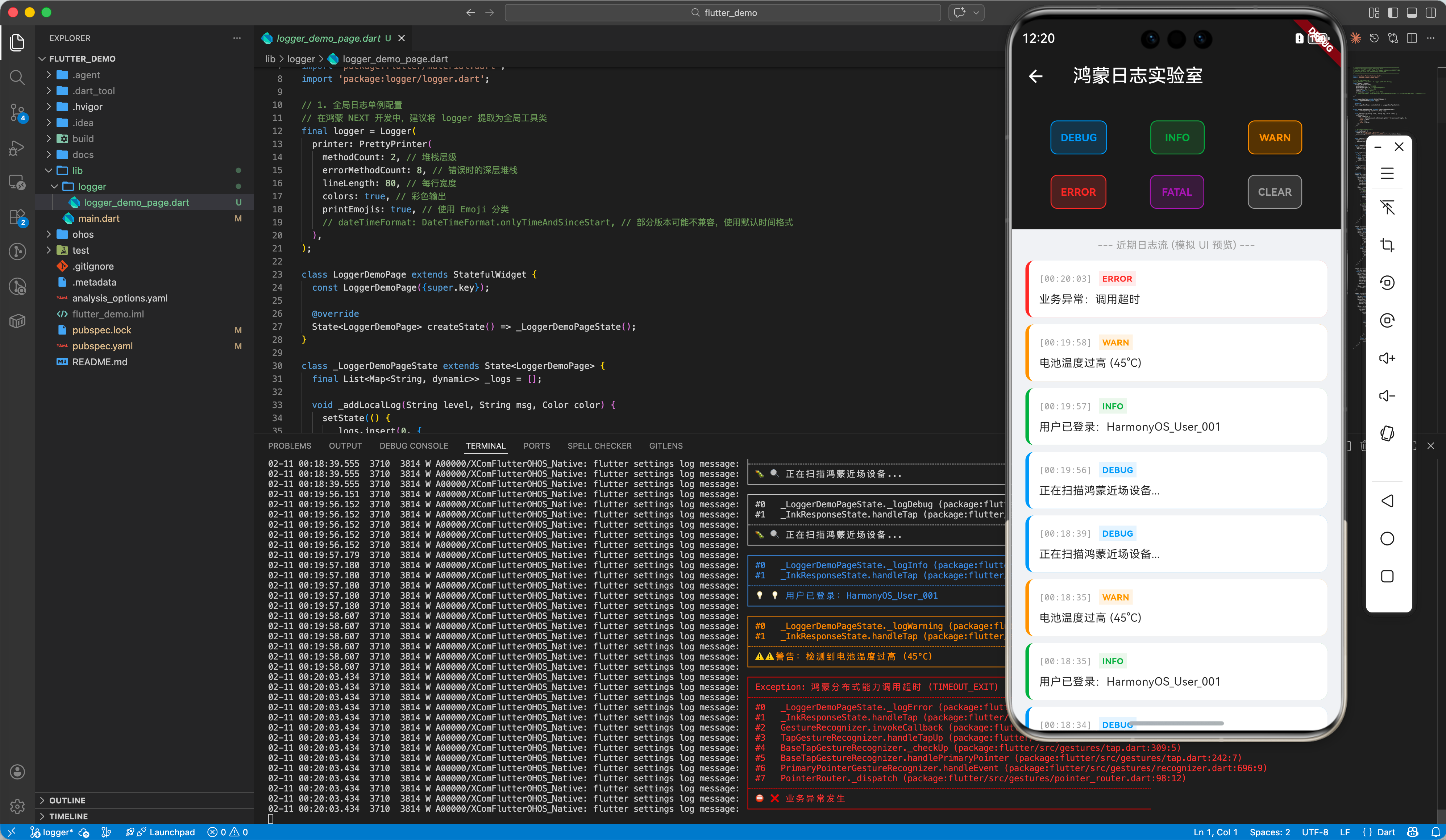Toggle the primary side bar layout button
The height and width of the screenshot is (840, 1446).
click(1393, 13)
